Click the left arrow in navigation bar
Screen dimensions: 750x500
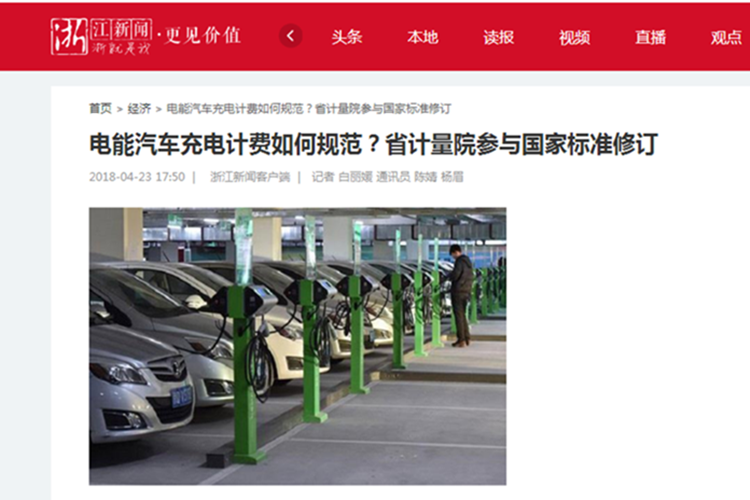point(290,36)
